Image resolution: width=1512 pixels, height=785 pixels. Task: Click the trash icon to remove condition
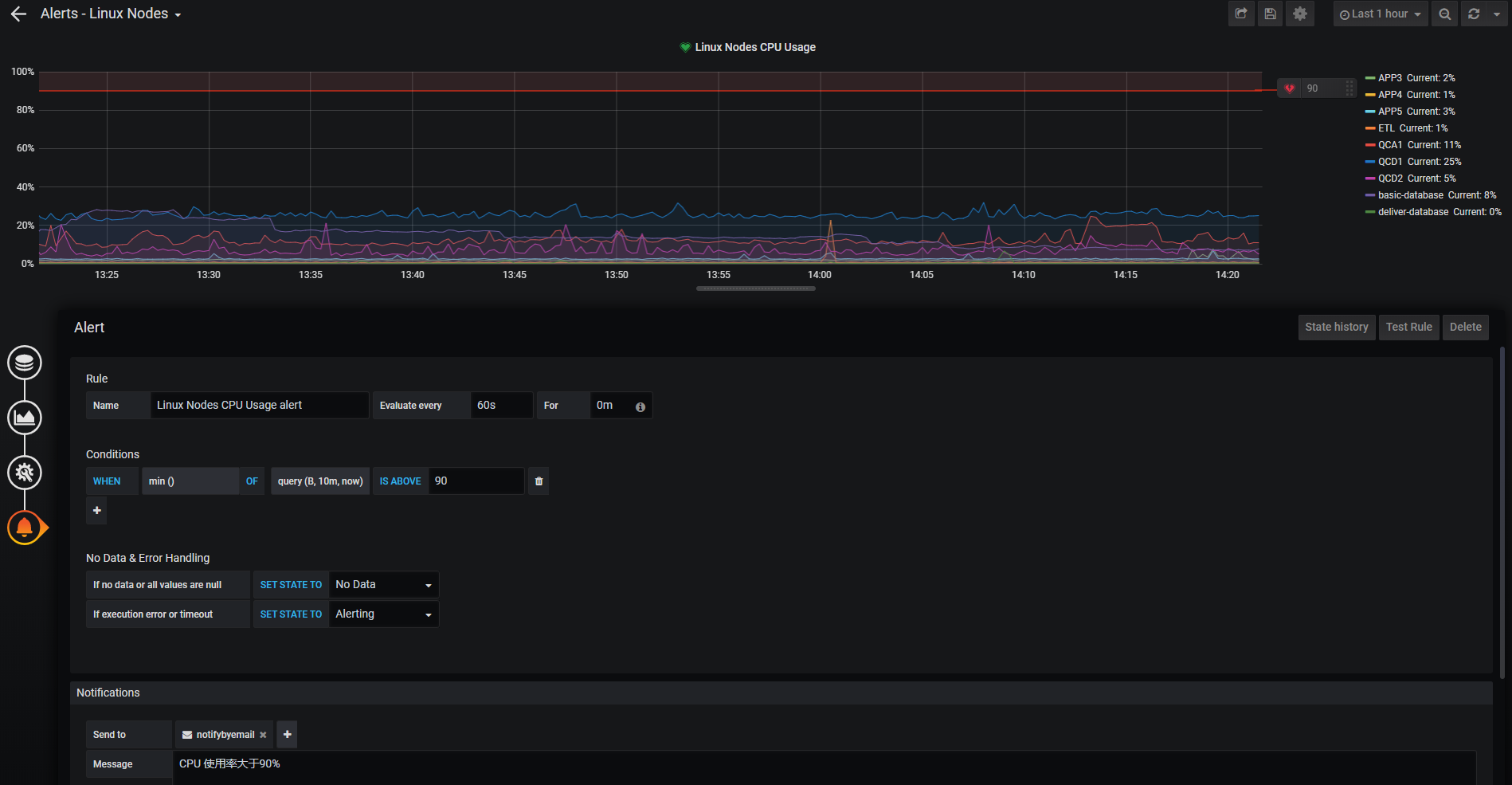pos(539,481)
